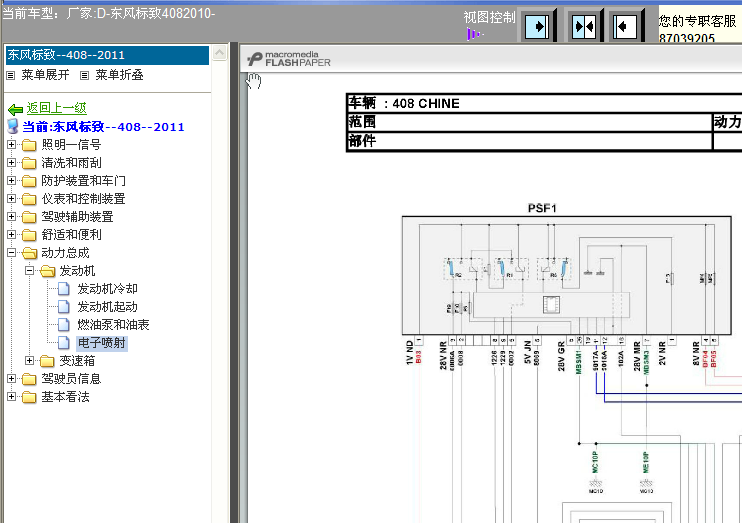Click the PSF1 title in the diagram

(542, 208)
